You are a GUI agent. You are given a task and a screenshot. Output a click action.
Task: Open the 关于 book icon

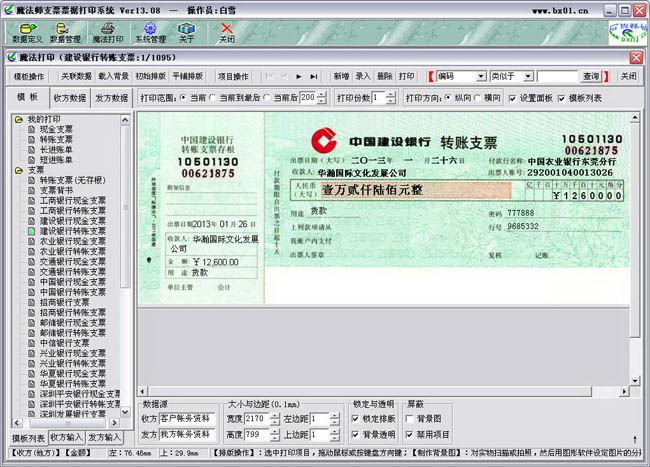pyautogui.click(x=186, y=33)
